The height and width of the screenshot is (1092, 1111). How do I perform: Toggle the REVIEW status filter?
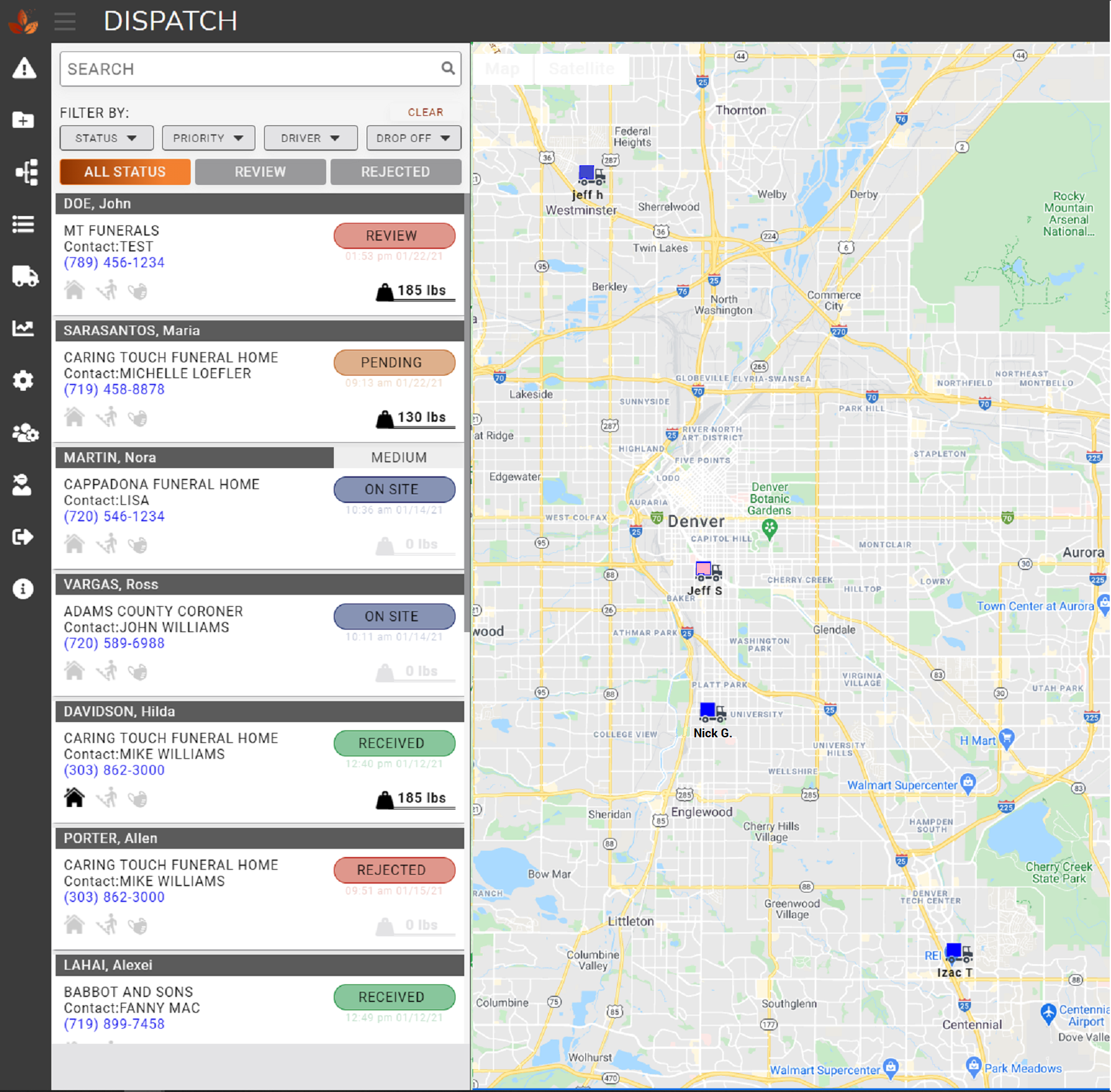pos(260,172)
